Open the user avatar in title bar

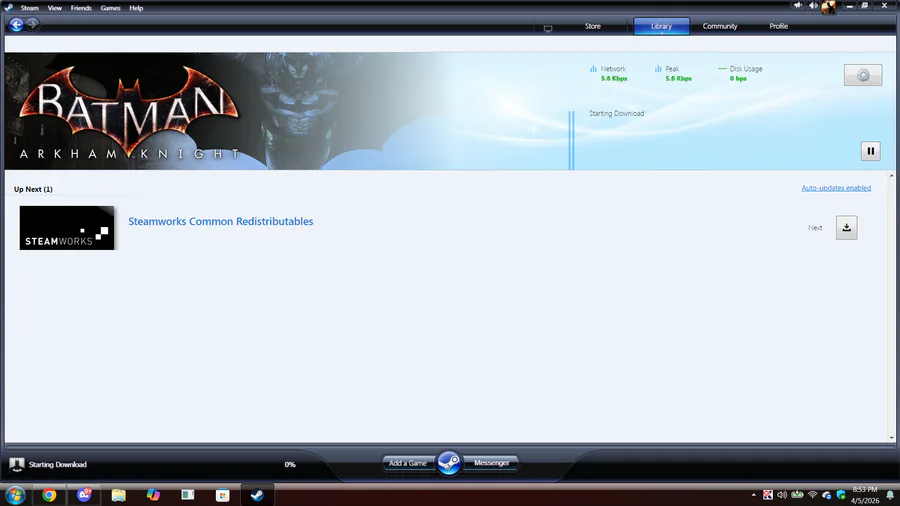pyautogui.click(x=828, y=7)
